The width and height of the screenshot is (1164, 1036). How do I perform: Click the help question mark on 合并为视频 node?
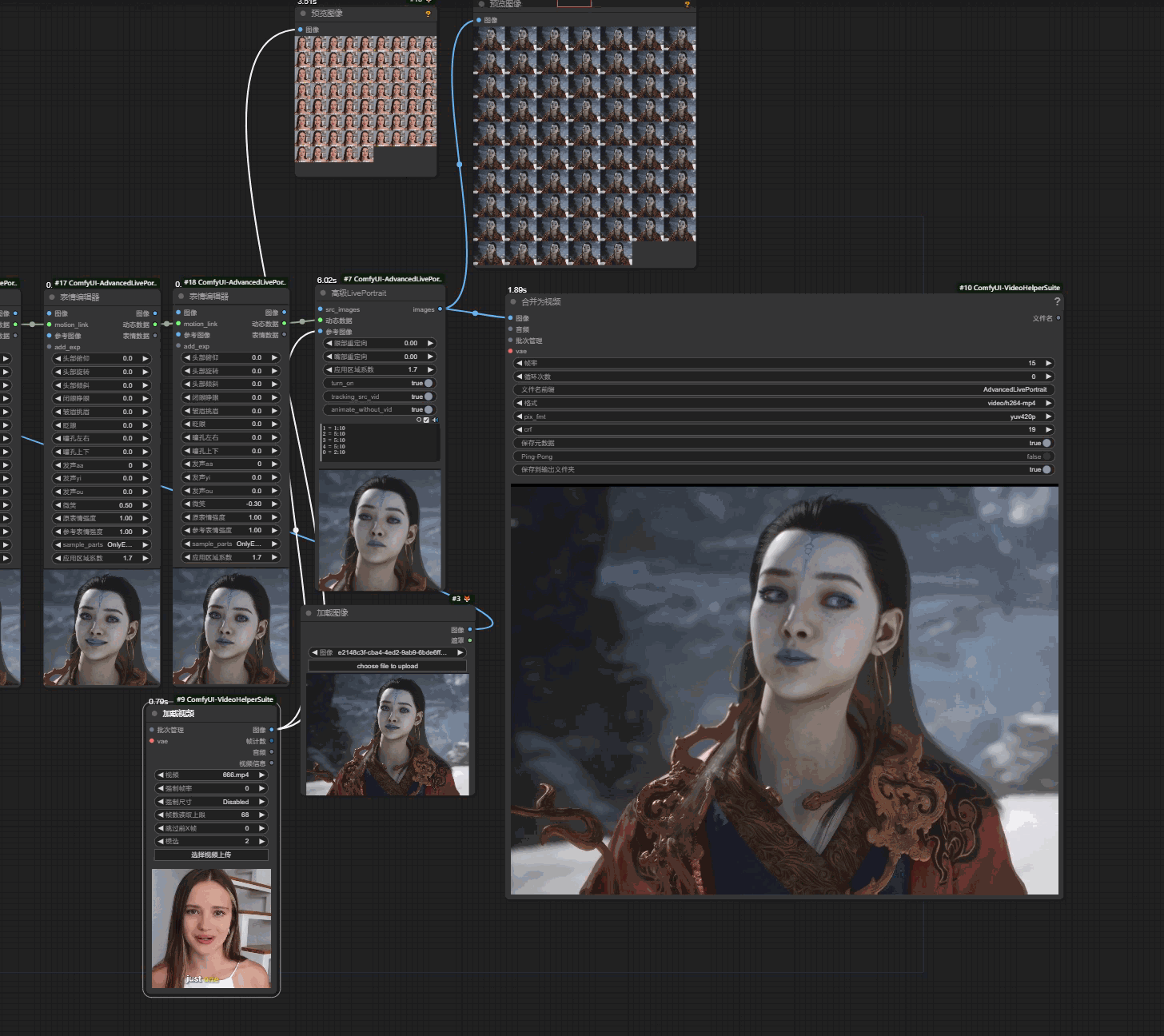[x=1057, y=302]
